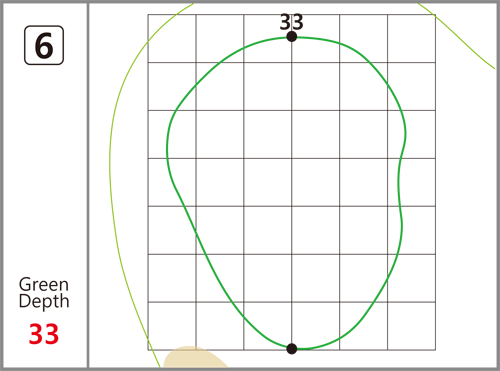Click the red 33 depth value

pos(44,334)
